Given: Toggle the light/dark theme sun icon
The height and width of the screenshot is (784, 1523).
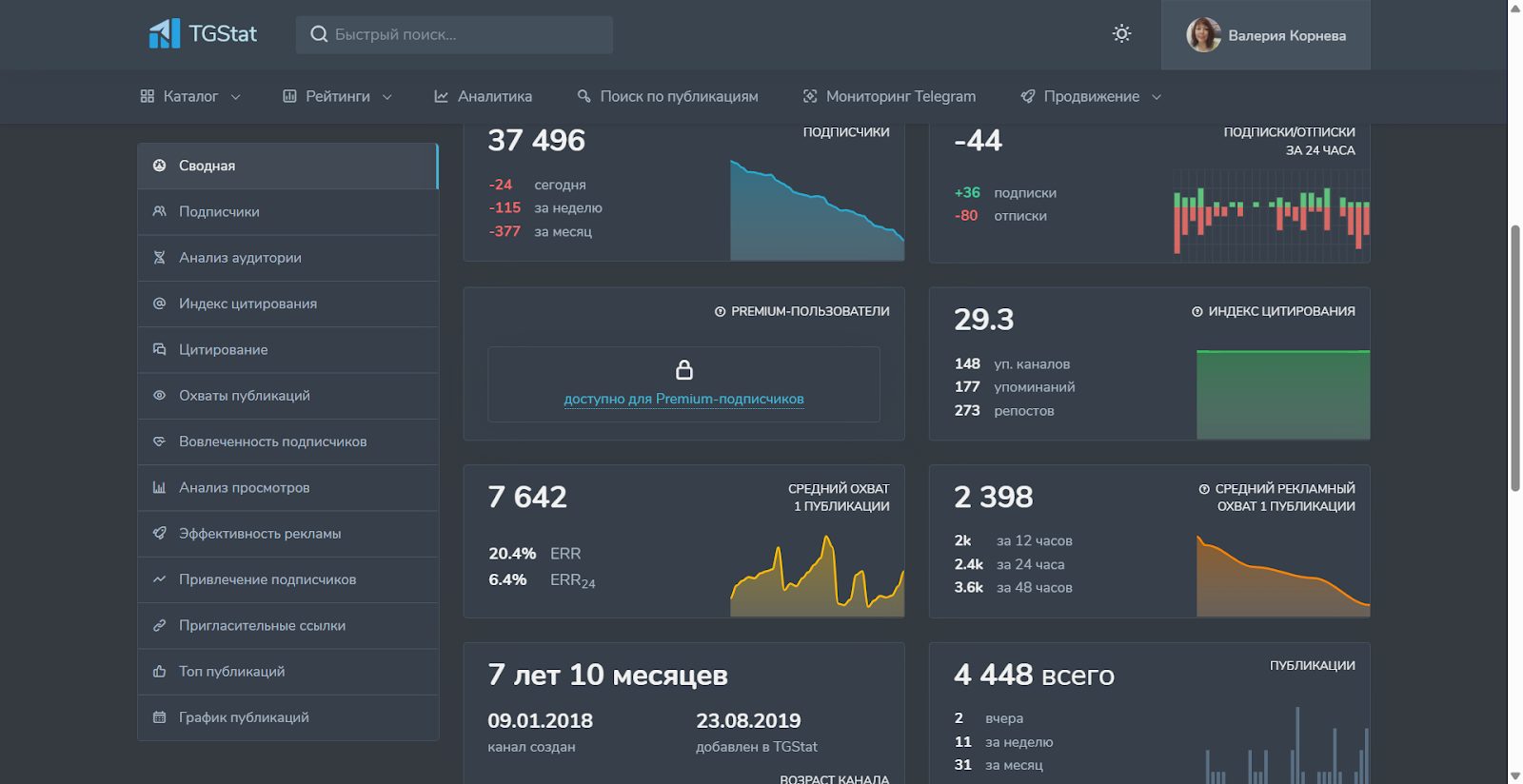Looking at the screenshot, I should 1121,34.
